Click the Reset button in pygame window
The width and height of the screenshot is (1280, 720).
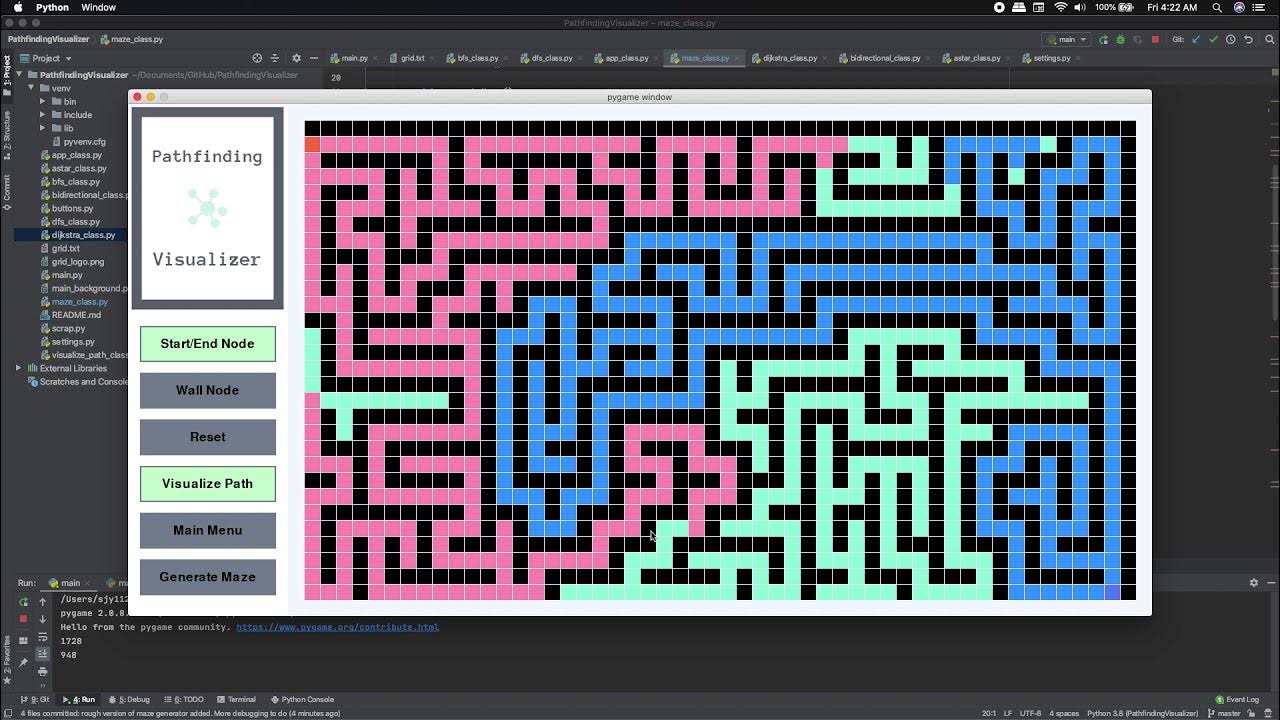tap(208, 437)
